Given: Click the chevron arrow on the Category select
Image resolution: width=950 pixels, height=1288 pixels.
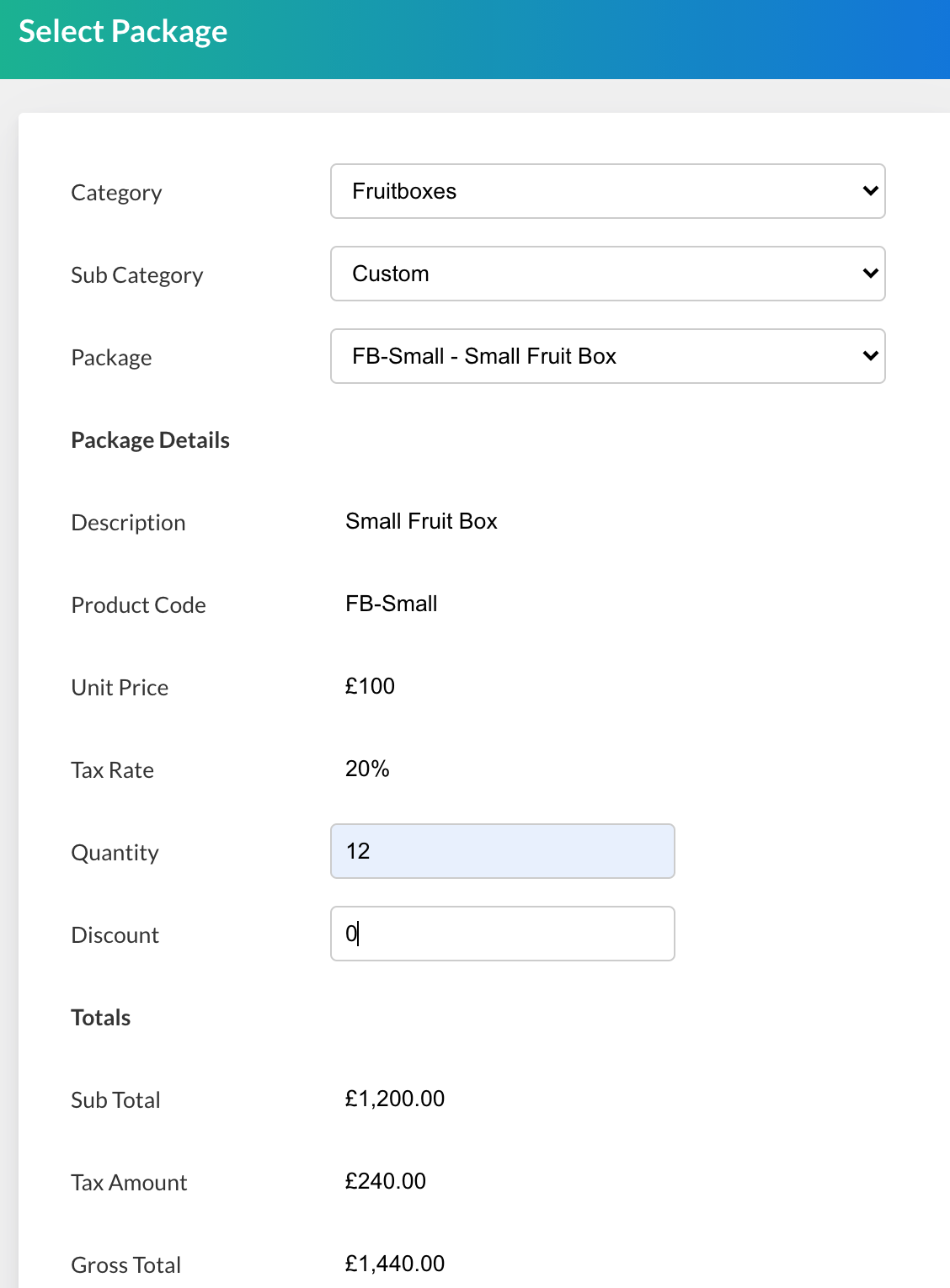Looking at the screenshot, I should click(x=870, y=191).
